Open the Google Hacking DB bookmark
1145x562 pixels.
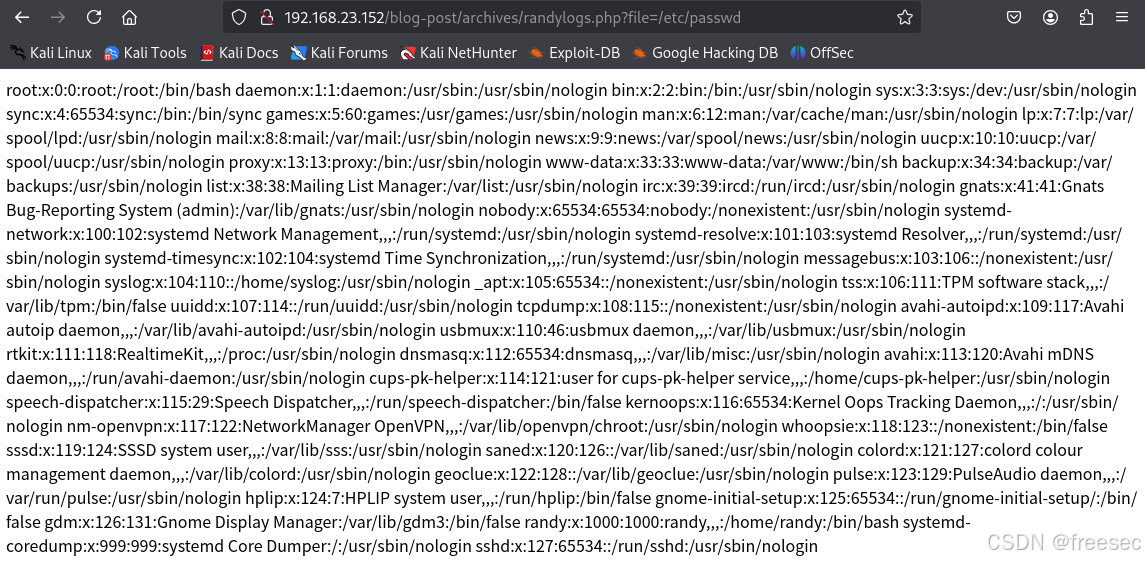coord(705,53)
